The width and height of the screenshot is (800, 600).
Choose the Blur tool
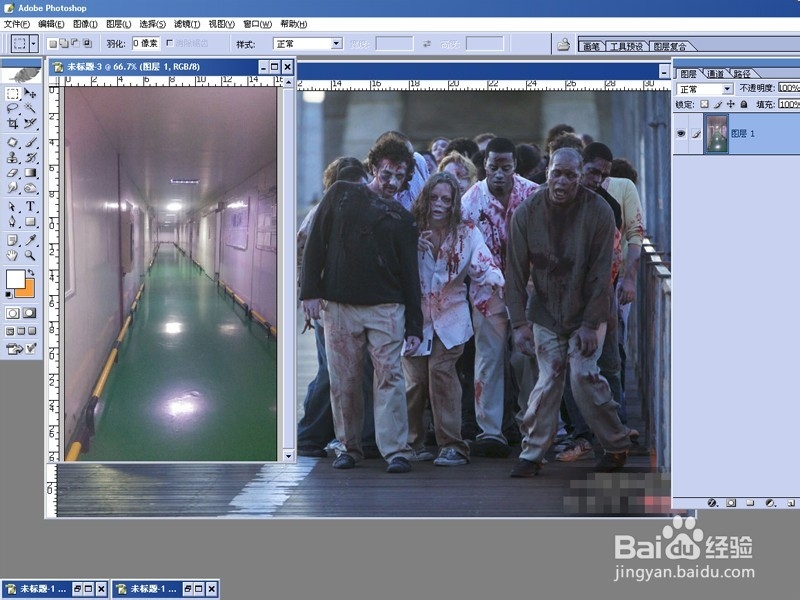click(x=12, y=188)
